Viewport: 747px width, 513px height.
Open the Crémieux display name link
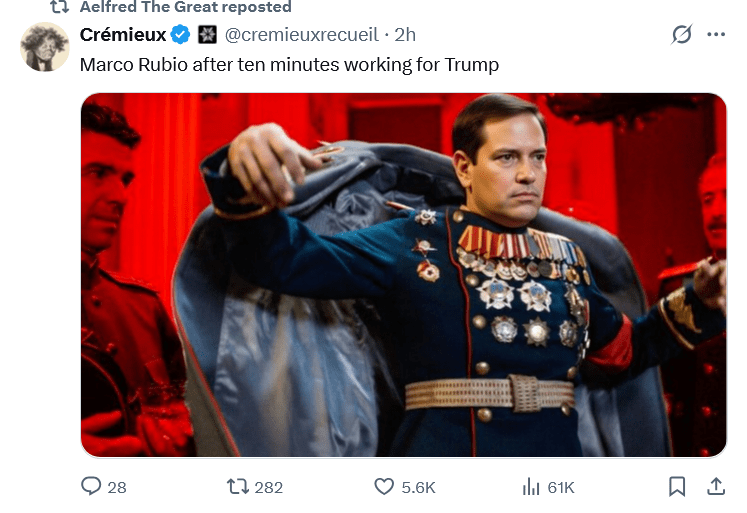point(123,35)
